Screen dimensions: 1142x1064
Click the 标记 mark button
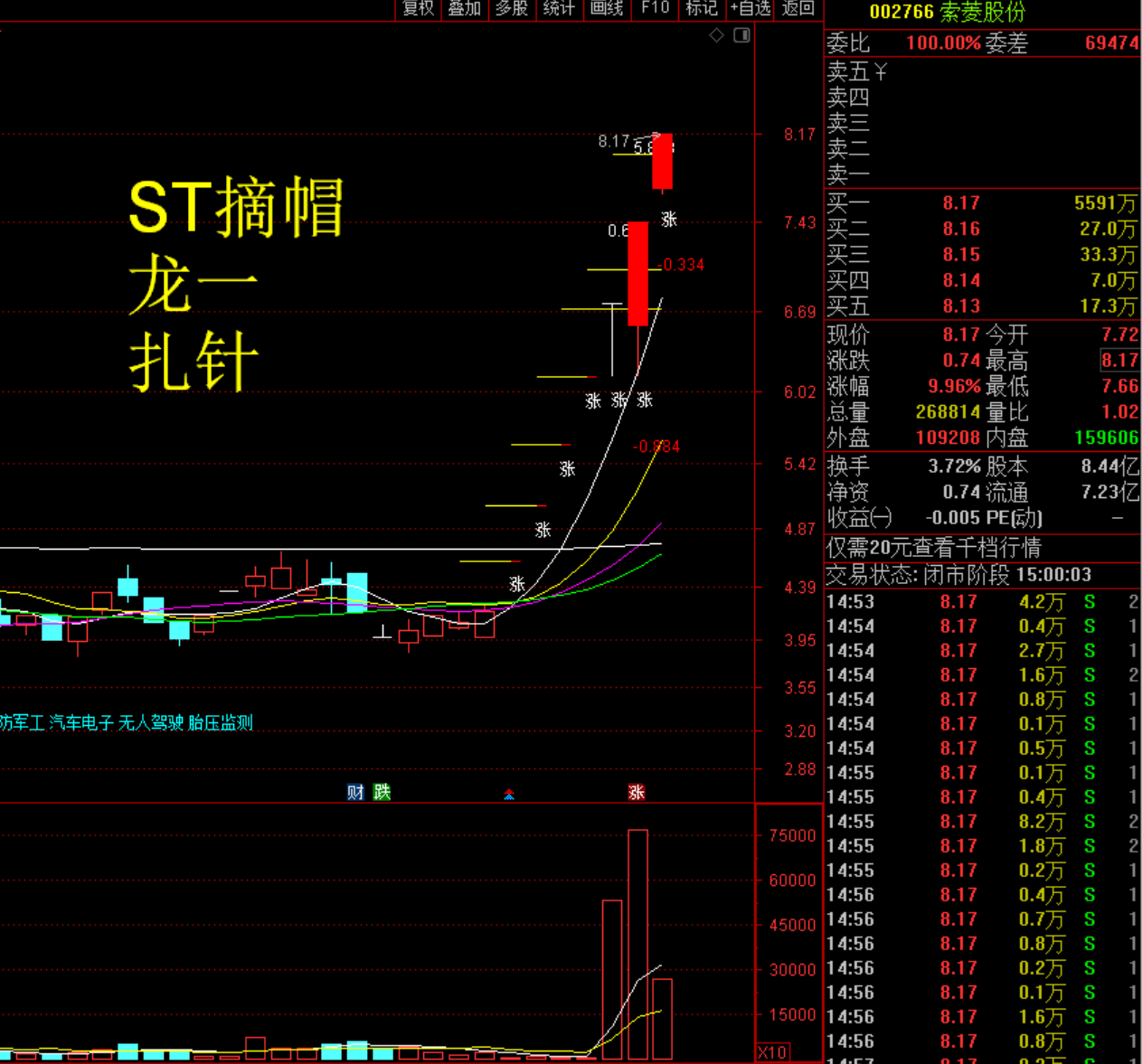pyautogui.click(x=702, y=9)
